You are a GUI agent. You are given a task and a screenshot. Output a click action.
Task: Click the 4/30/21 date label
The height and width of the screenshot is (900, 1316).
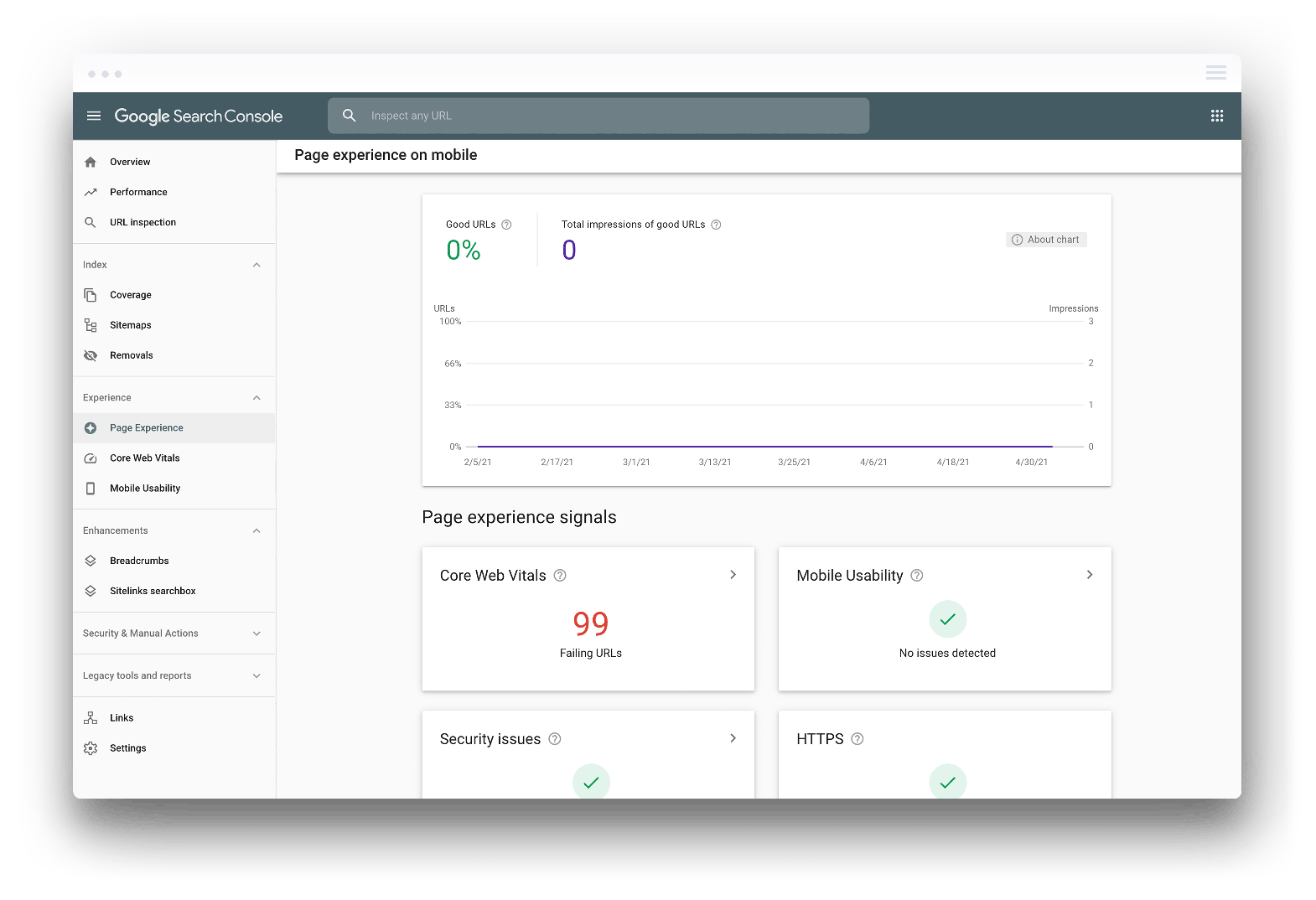(x=1032, y=463)
